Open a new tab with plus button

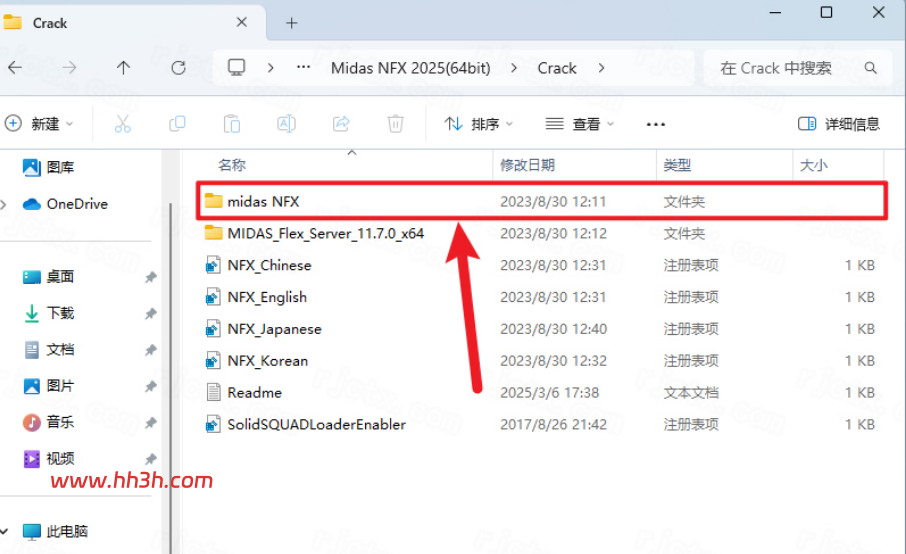pos(292,23)
